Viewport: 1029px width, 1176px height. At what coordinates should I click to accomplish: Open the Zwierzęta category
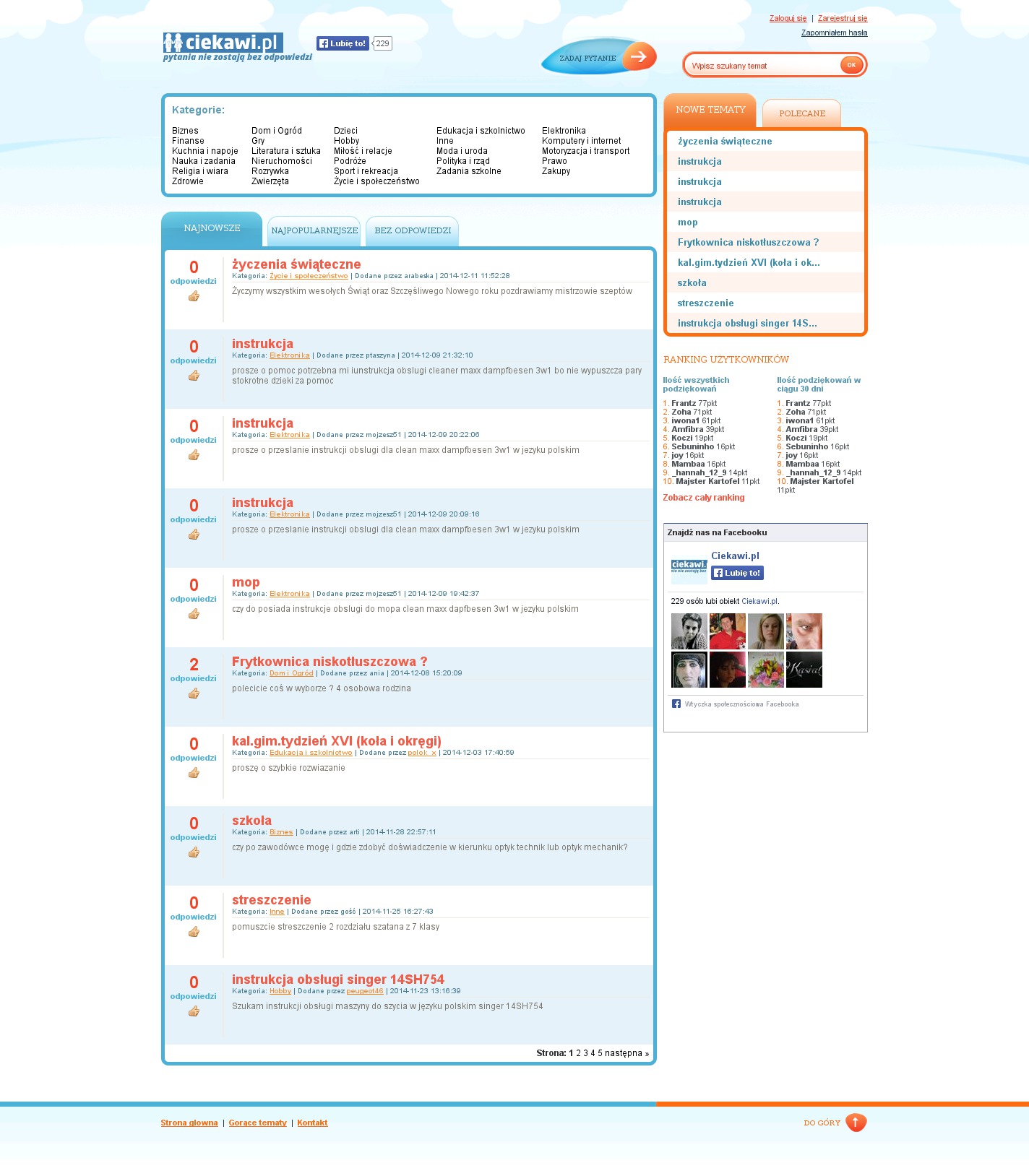tap(270, 181)
